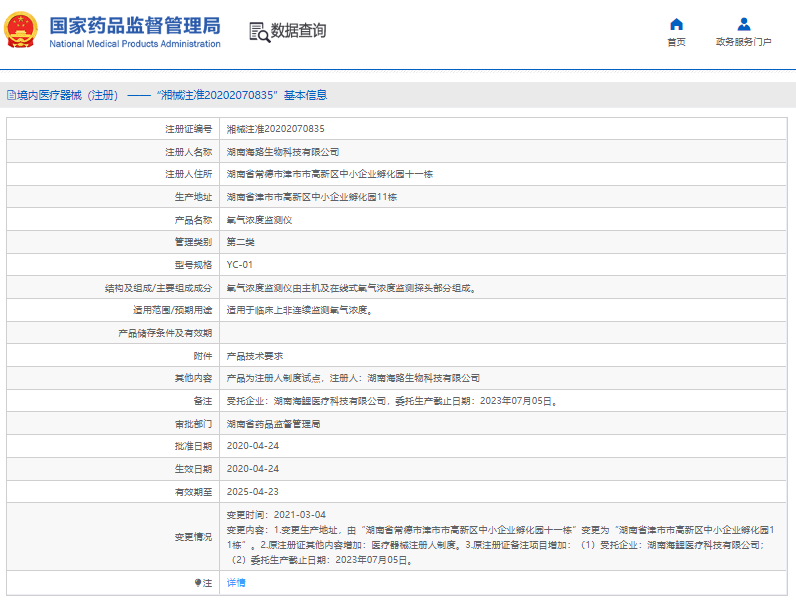Viewport: 796px width, 601px height.
Task: Select product name 氧气浓度监测仪
Action: click(x=259, y=220)
